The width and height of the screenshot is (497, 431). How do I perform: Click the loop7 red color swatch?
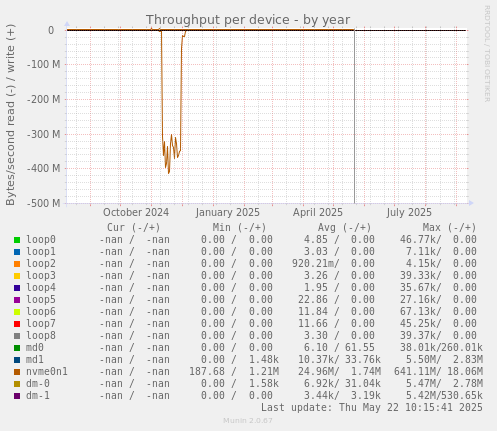pos(17,324)
